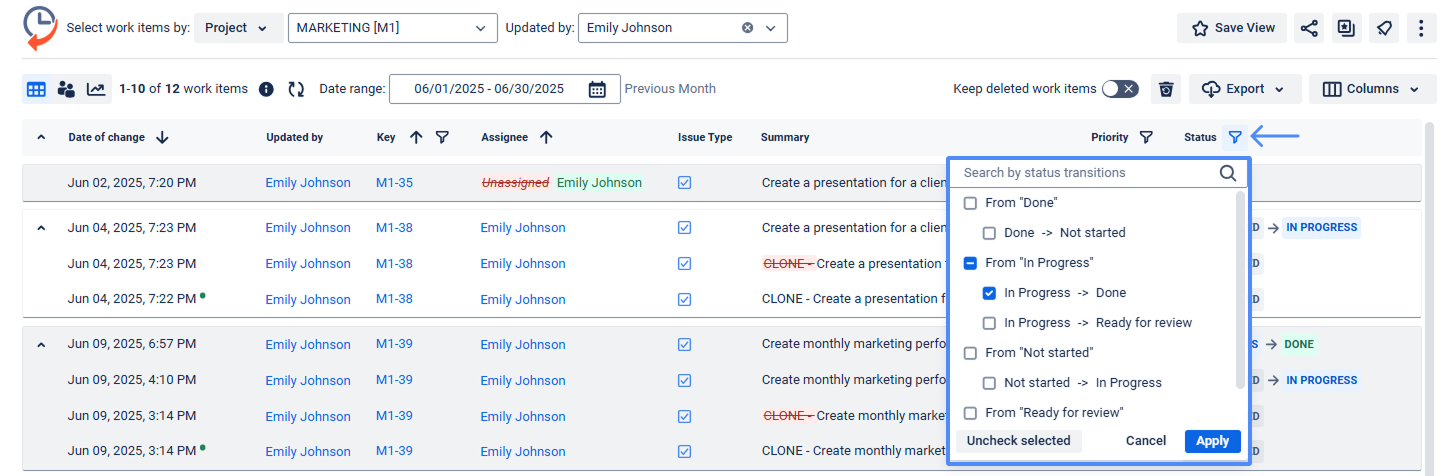Click the status transitions search field

[x=1085, y=173]
